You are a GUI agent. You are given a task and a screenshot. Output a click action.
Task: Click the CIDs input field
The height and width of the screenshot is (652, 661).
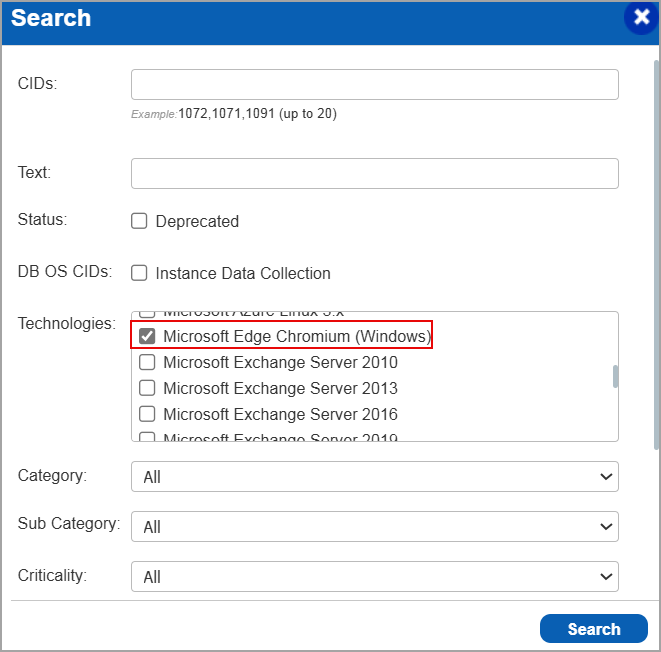(374, 84)
